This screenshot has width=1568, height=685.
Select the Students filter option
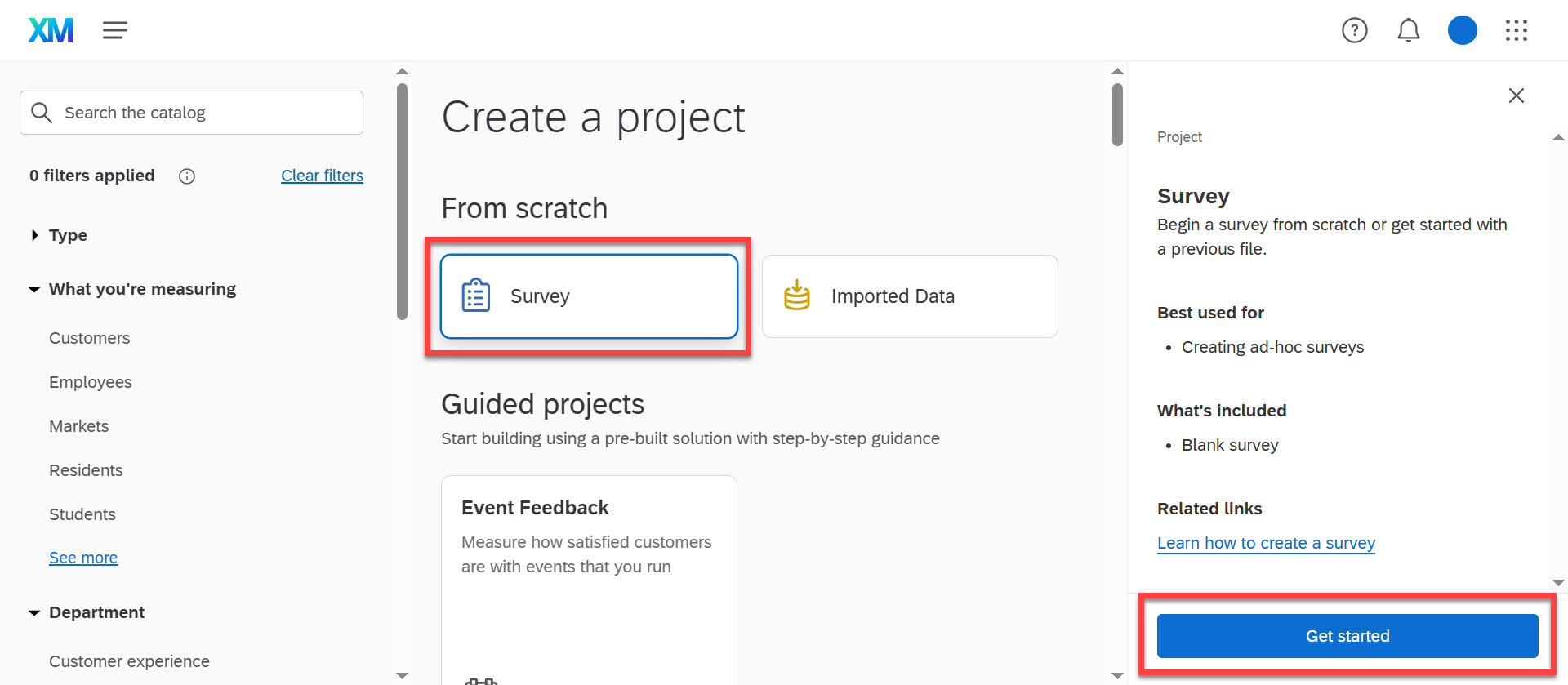pos(82,514)
